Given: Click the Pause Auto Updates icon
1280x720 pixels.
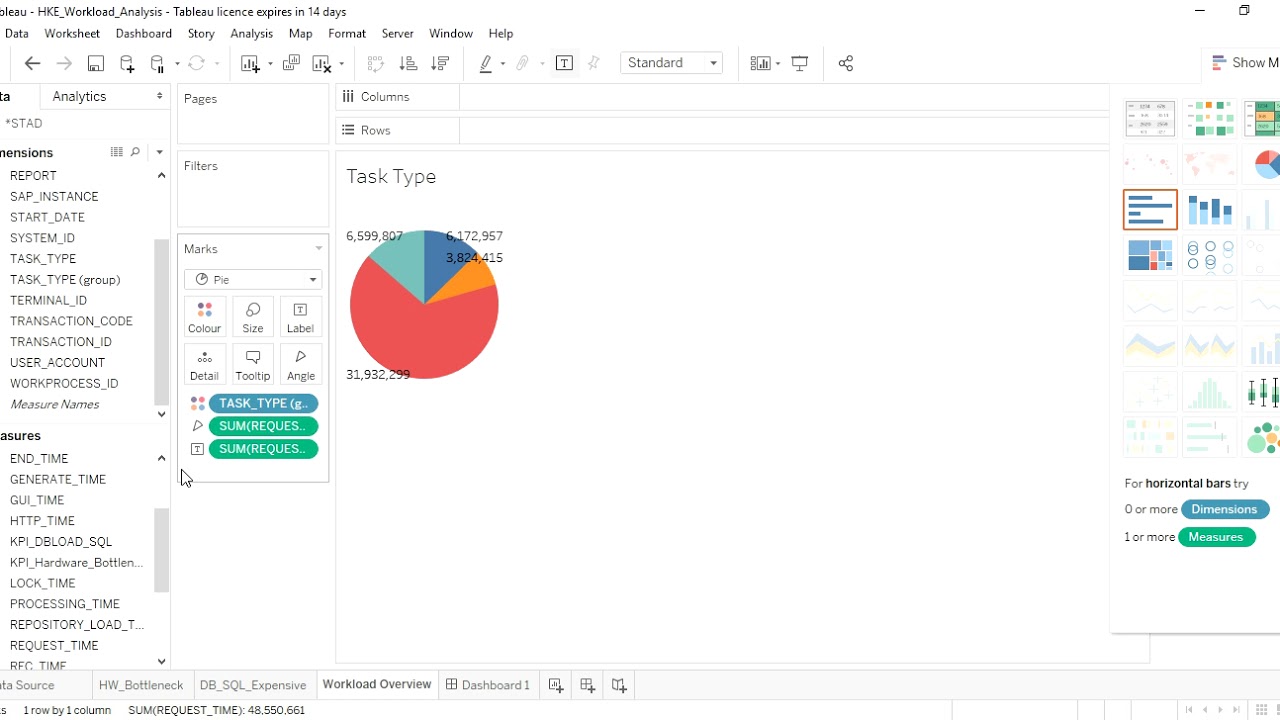Looking at the screenshot, I should click(x=157, y=63).
